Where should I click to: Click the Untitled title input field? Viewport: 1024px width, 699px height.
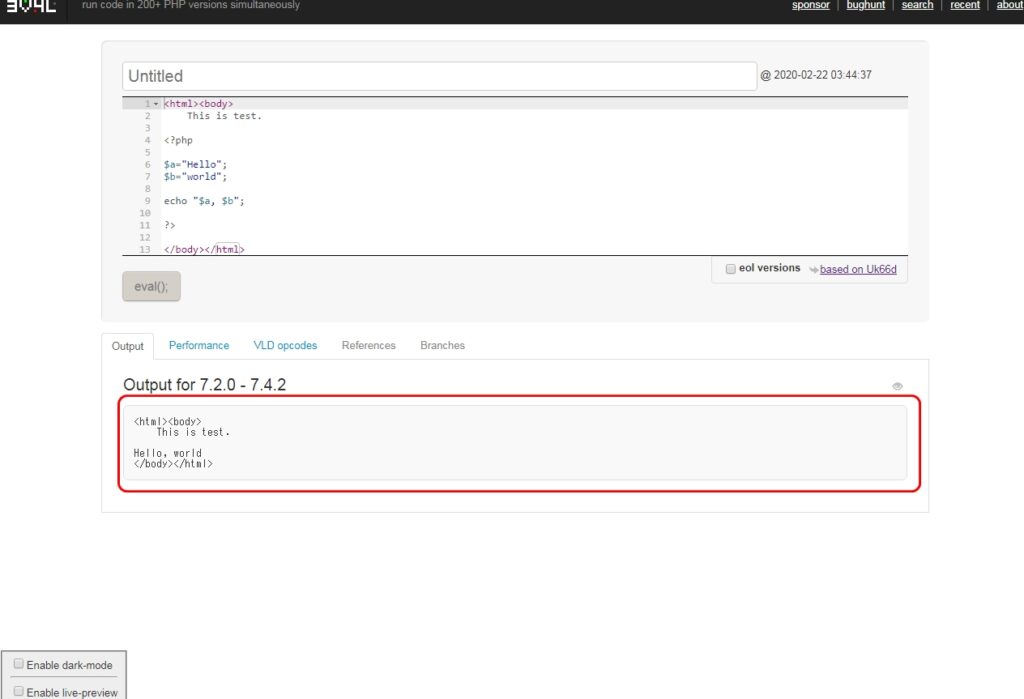click(x=440, y=76)
